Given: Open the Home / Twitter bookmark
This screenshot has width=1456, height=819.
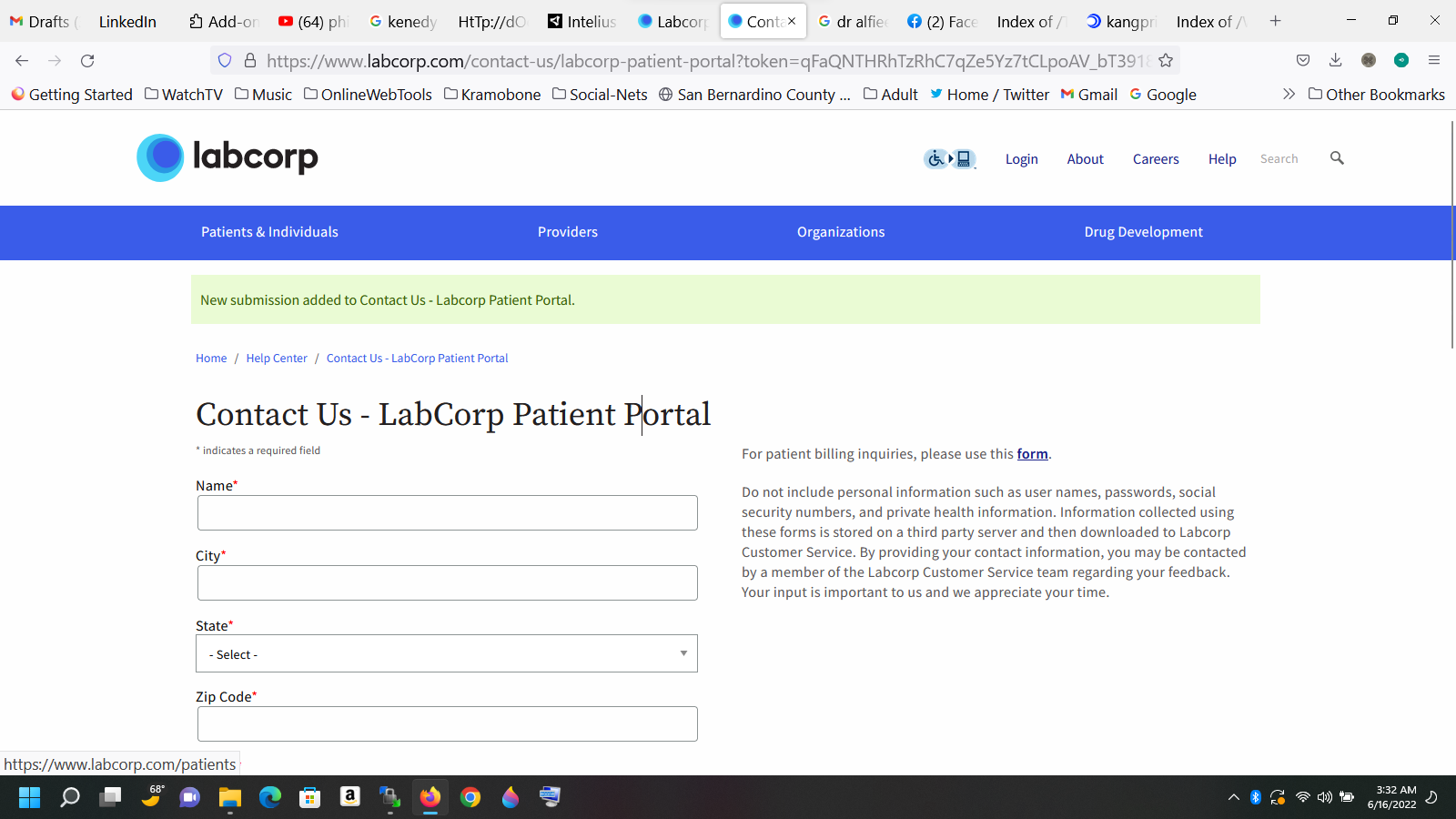Looking at the screenshot, I should point(989,94).
